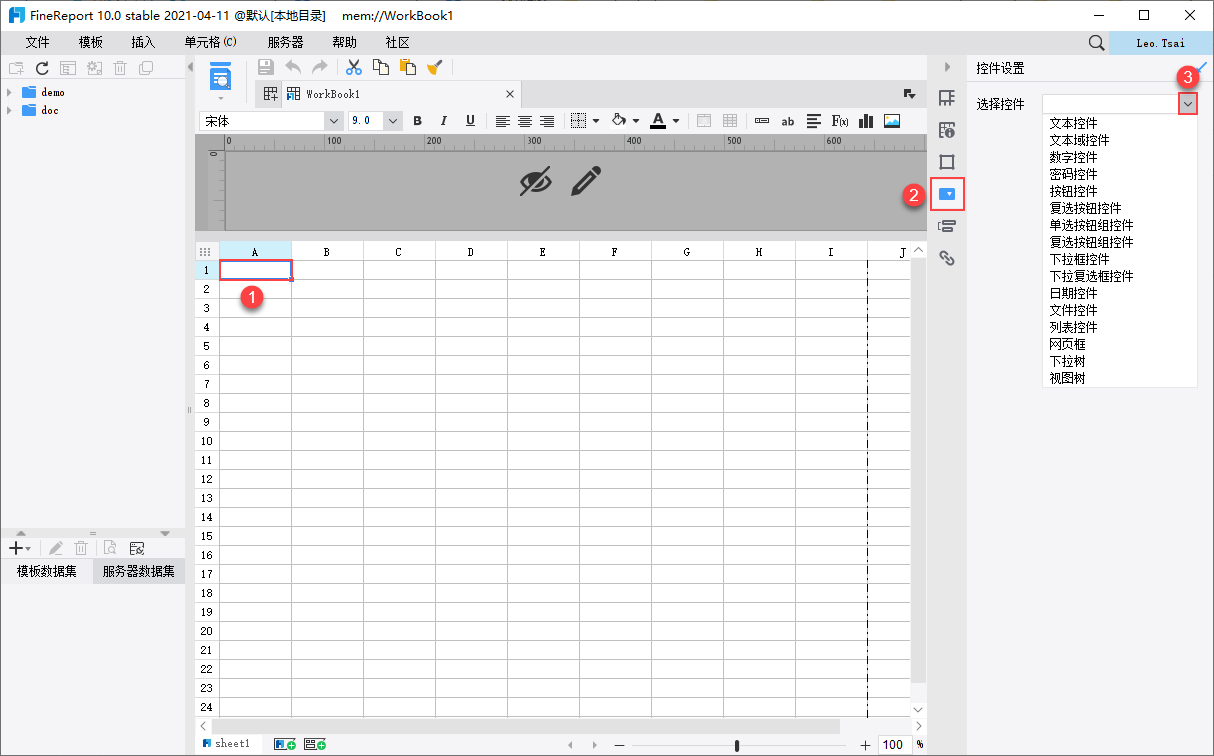Open the widget settings panel icon

tap(947, 193)
